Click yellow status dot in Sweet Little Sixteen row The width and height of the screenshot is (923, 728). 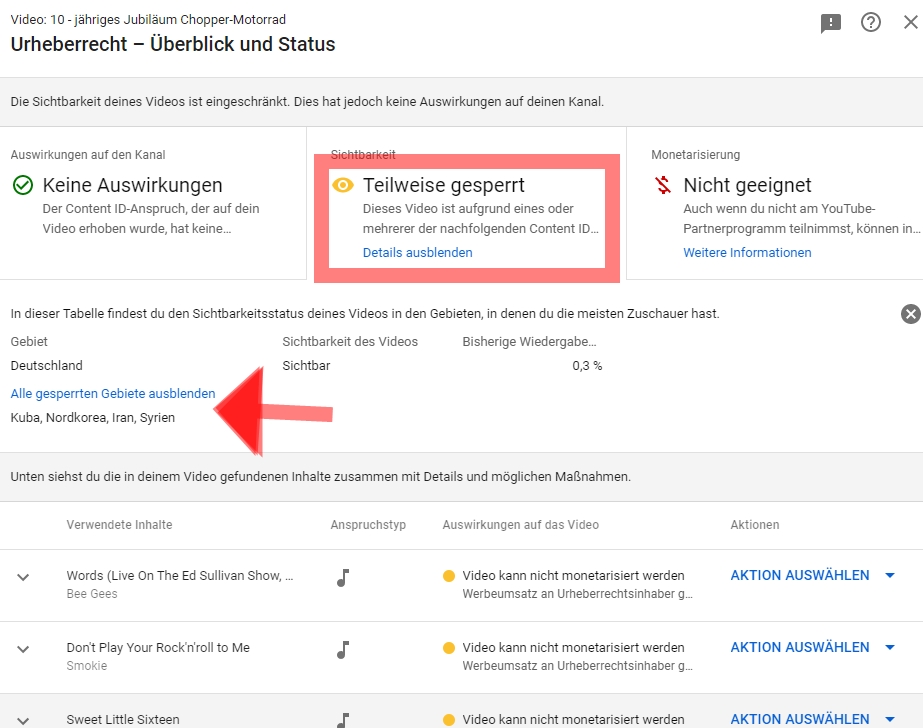tap(449, 720)
